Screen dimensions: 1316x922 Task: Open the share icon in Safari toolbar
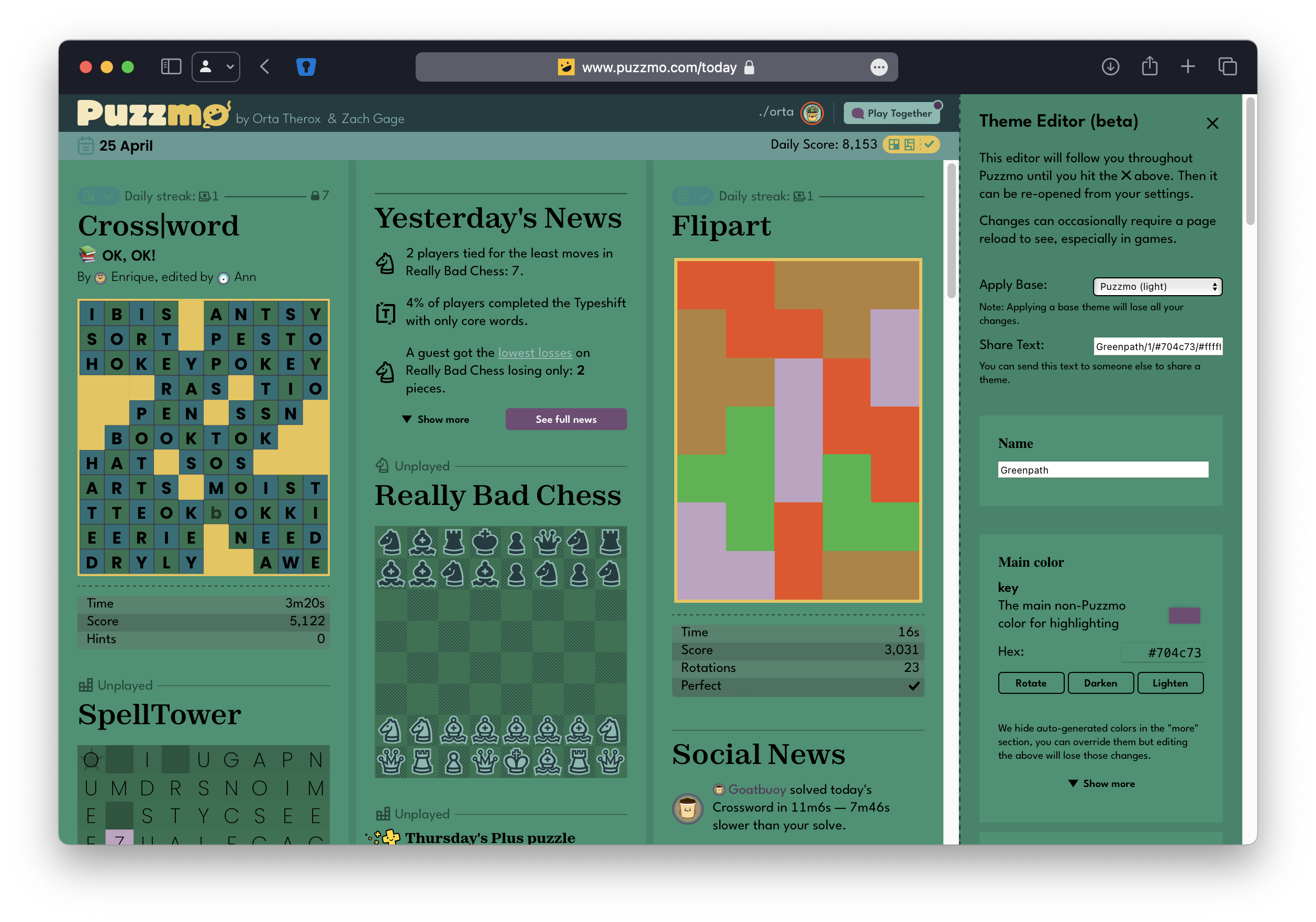(x=1149, y=66)
